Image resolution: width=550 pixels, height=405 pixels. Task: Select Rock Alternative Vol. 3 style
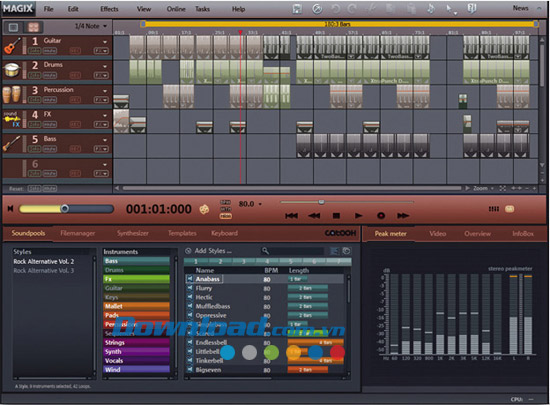(44, 271)
